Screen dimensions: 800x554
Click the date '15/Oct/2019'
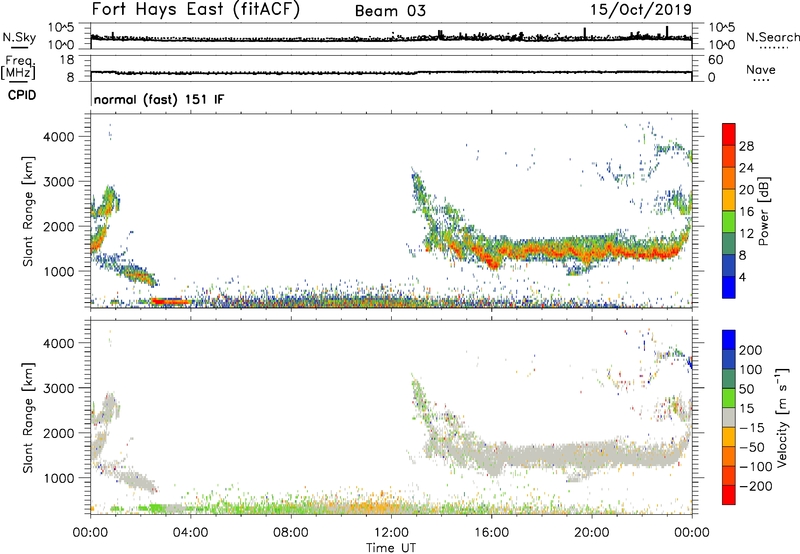point(641,10)
